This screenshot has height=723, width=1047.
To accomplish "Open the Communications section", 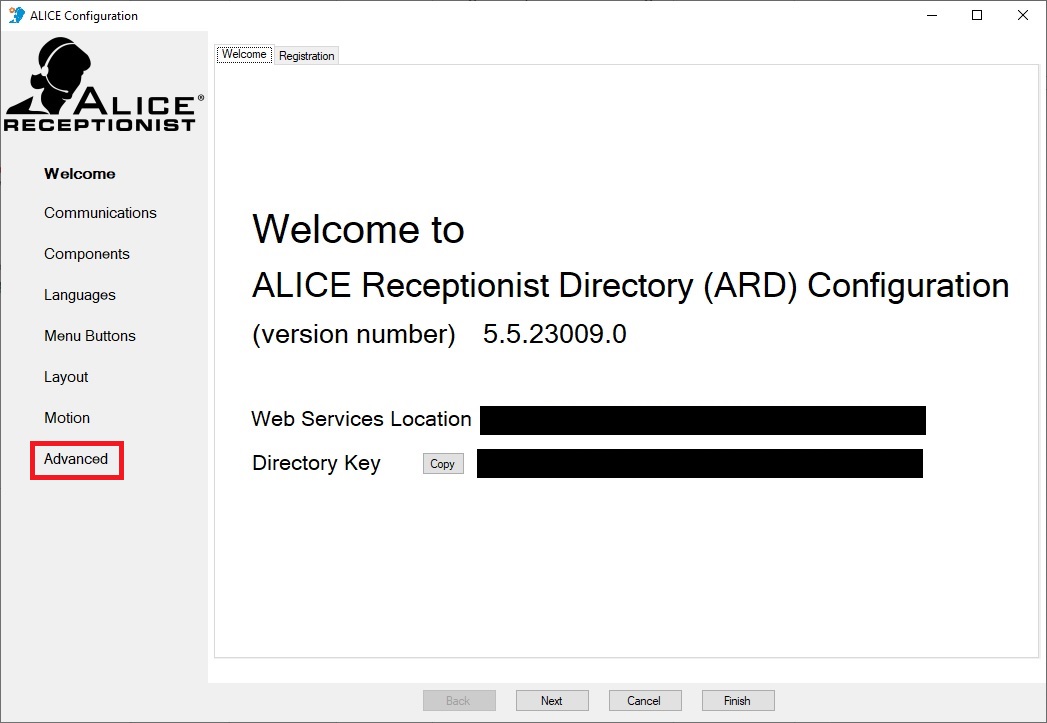I will coord(100,213).
